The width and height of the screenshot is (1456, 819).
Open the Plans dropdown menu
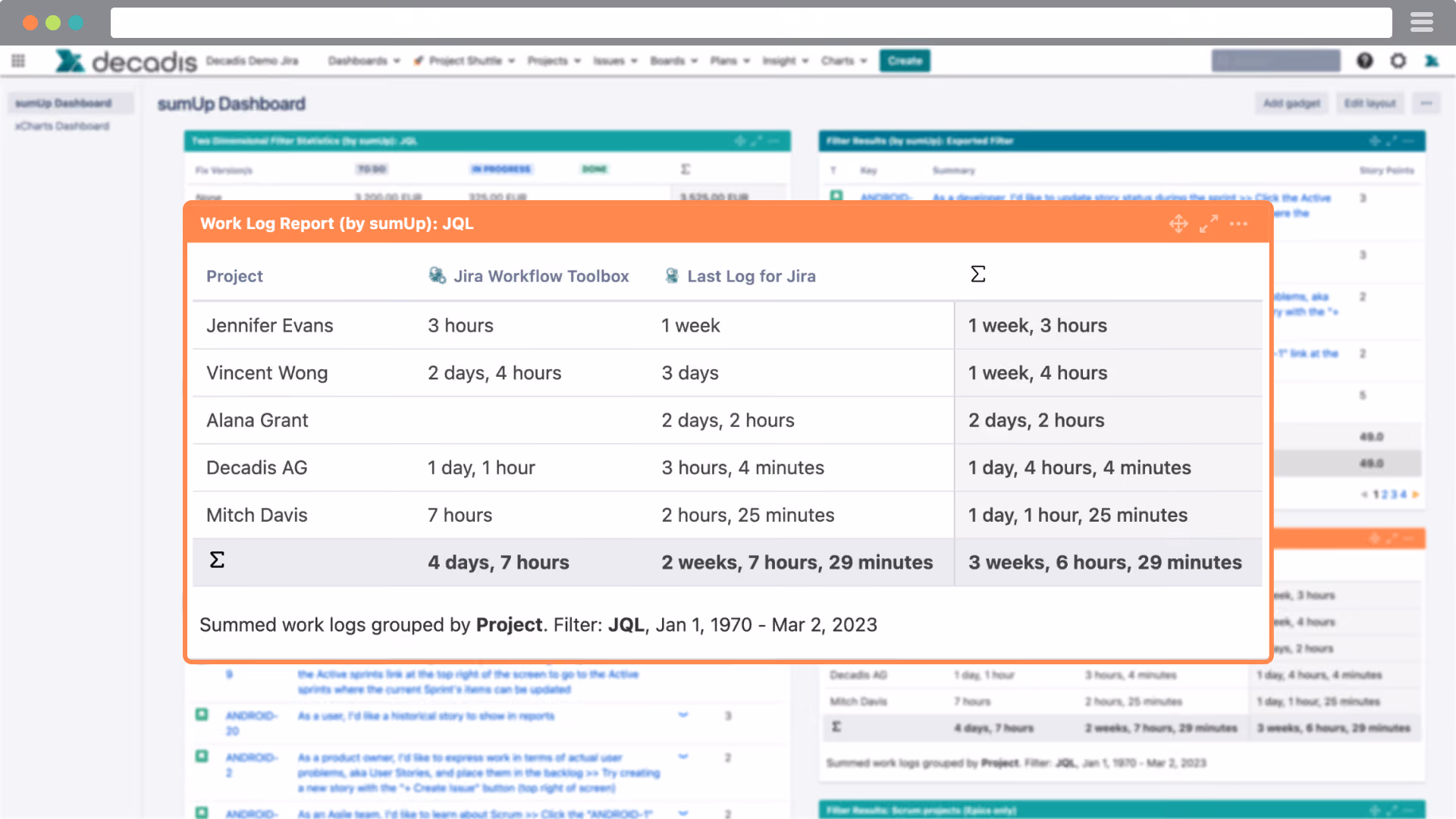click(x=730, y=61)
